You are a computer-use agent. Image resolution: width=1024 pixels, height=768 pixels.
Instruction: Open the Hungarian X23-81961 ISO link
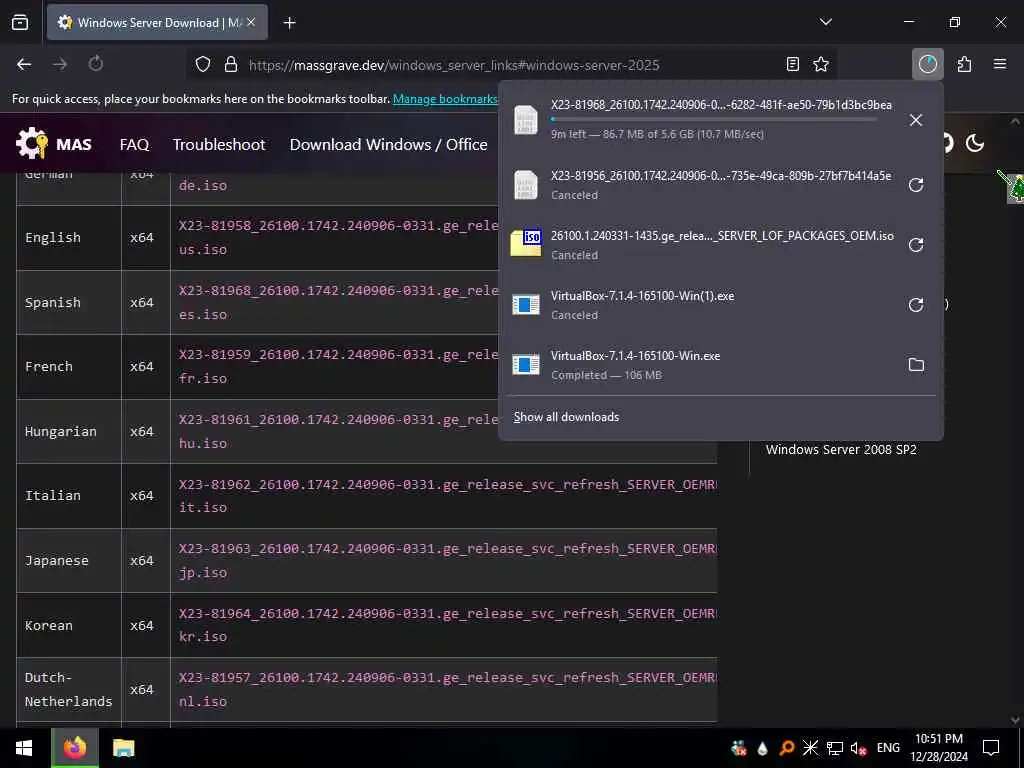(338, 431)
